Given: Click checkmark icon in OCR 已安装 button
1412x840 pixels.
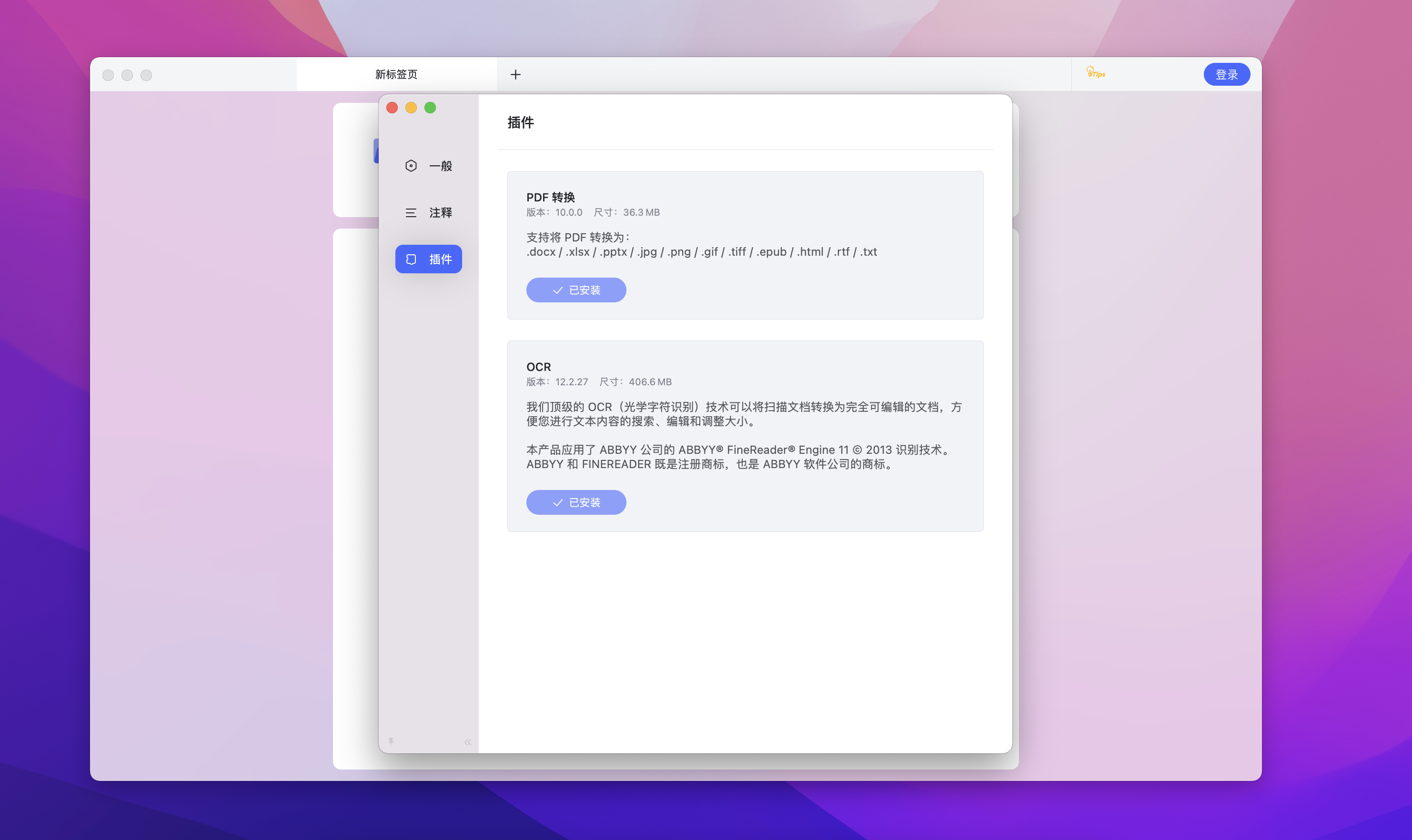Looking at the screenshot, I should (558, 503).
